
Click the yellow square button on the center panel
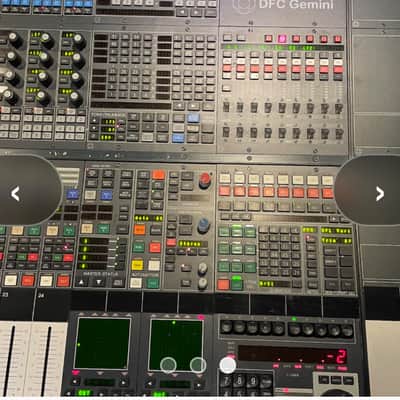[137, 265]
